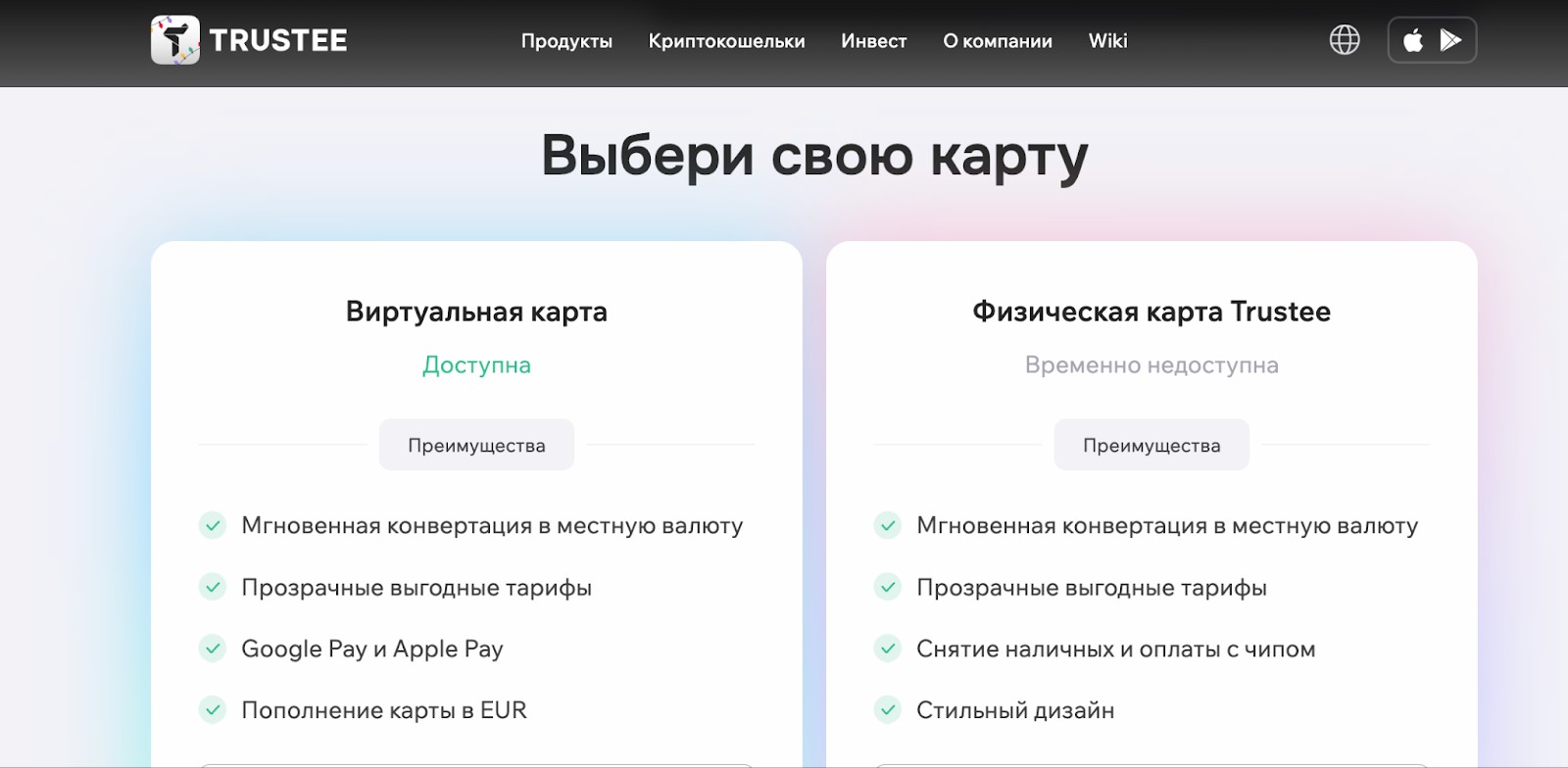Click the Временно недоступна status
This screenshot has height=768, width=1568.
(1151, 365)
